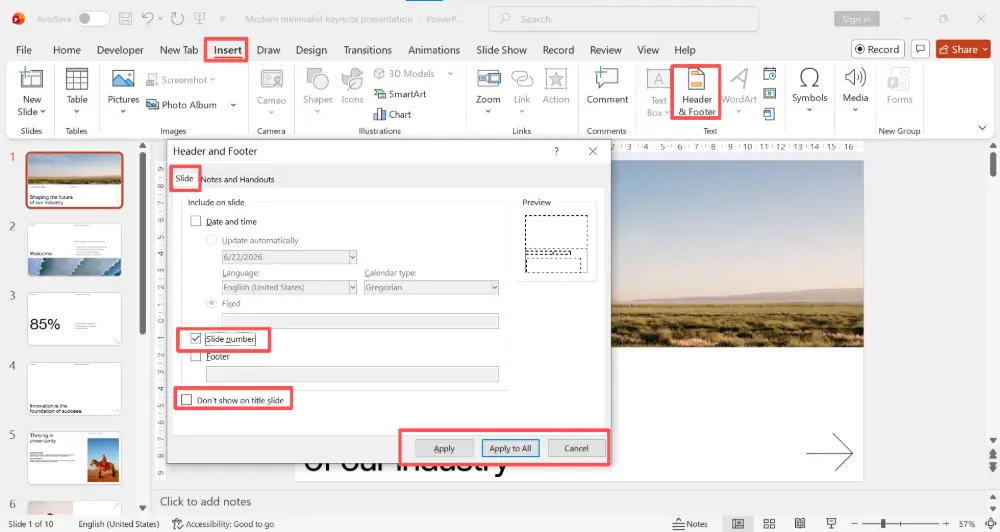
Task: Click the Screenshot tool
Action: click(180, 80)
